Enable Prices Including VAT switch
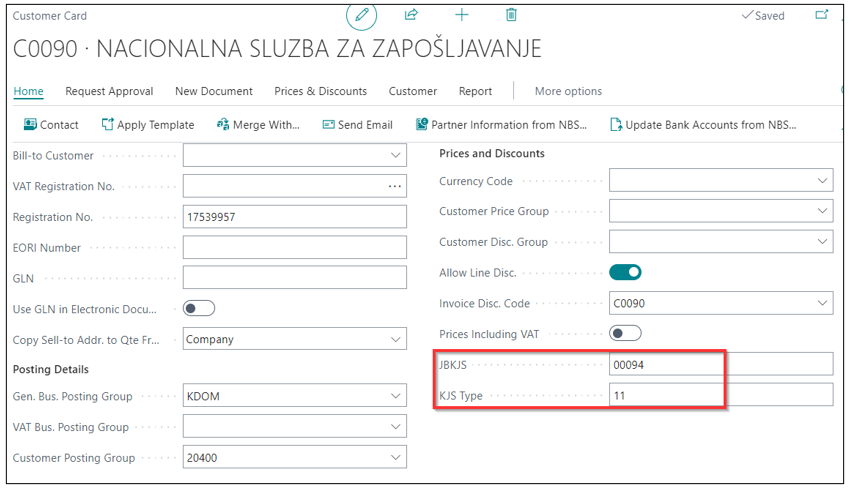Image resolution: width=850 pixels, height=490 pixels. pos(625,333)
